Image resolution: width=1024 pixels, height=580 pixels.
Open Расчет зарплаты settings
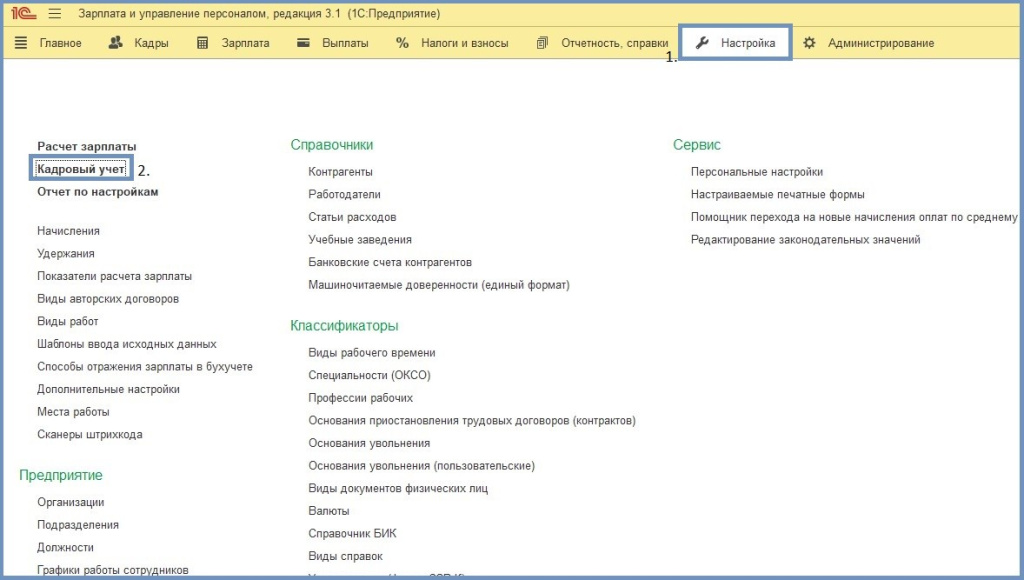87,146
